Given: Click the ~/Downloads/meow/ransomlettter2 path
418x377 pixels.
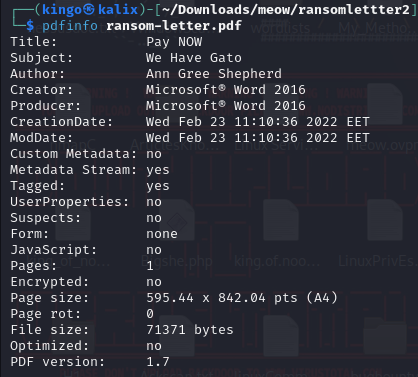Looking at the screenshot, I should [286, 10].
